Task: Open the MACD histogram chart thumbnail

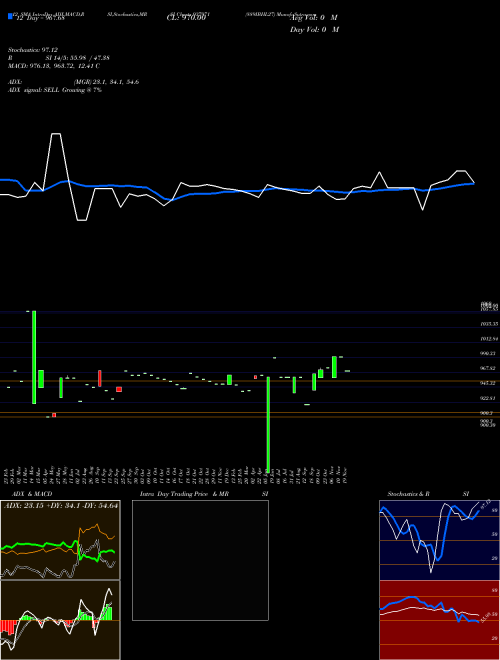Action: (x=60, y=620)
